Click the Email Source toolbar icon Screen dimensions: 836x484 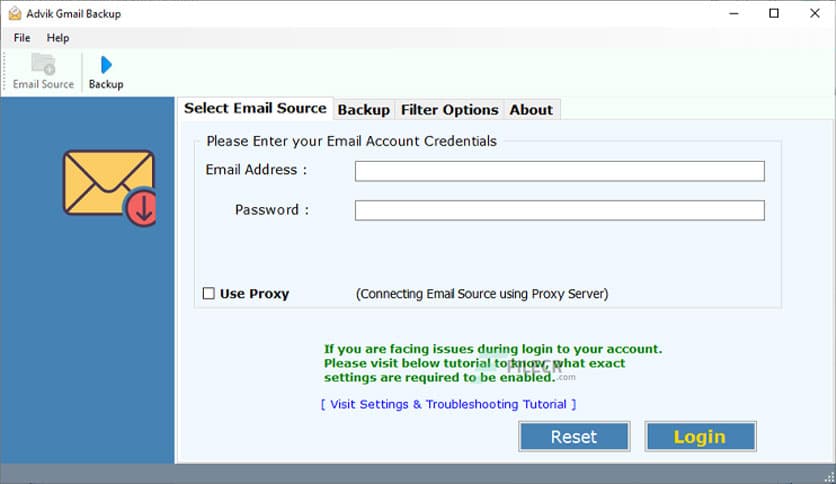pyautogui.click(x=43, y=64)
